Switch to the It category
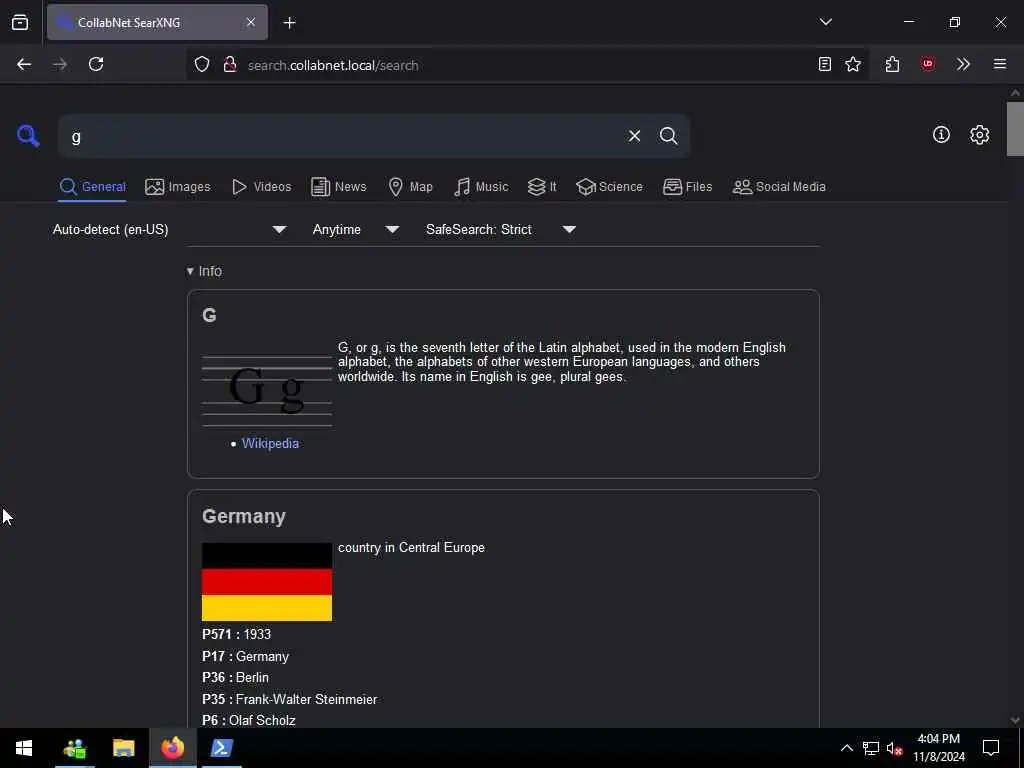Viewport: 1024px width, 768px height. [542, 187]
